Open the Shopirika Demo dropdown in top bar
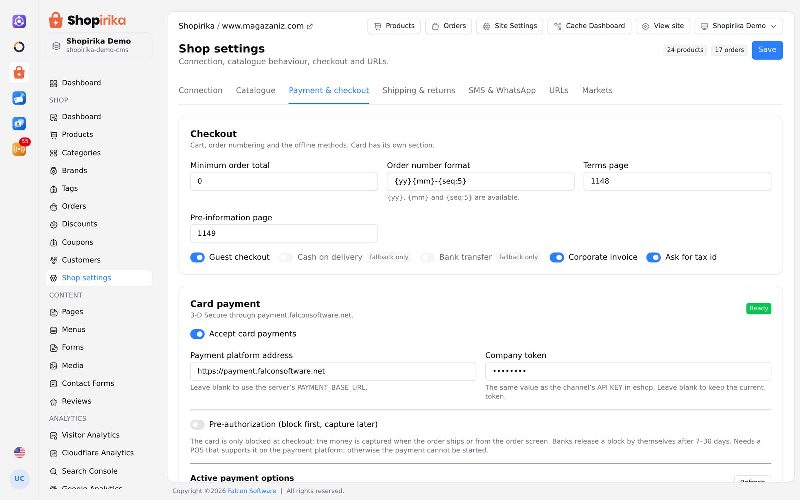Viewport: 800px width, 500px height. [738, 26]
